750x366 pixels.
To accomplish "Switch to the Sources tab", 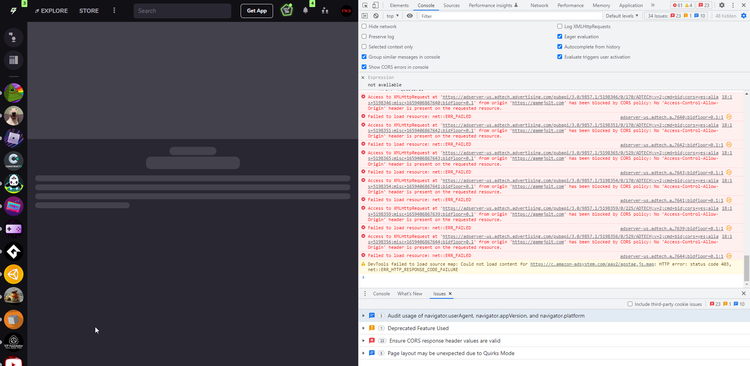I will (452, 5).
